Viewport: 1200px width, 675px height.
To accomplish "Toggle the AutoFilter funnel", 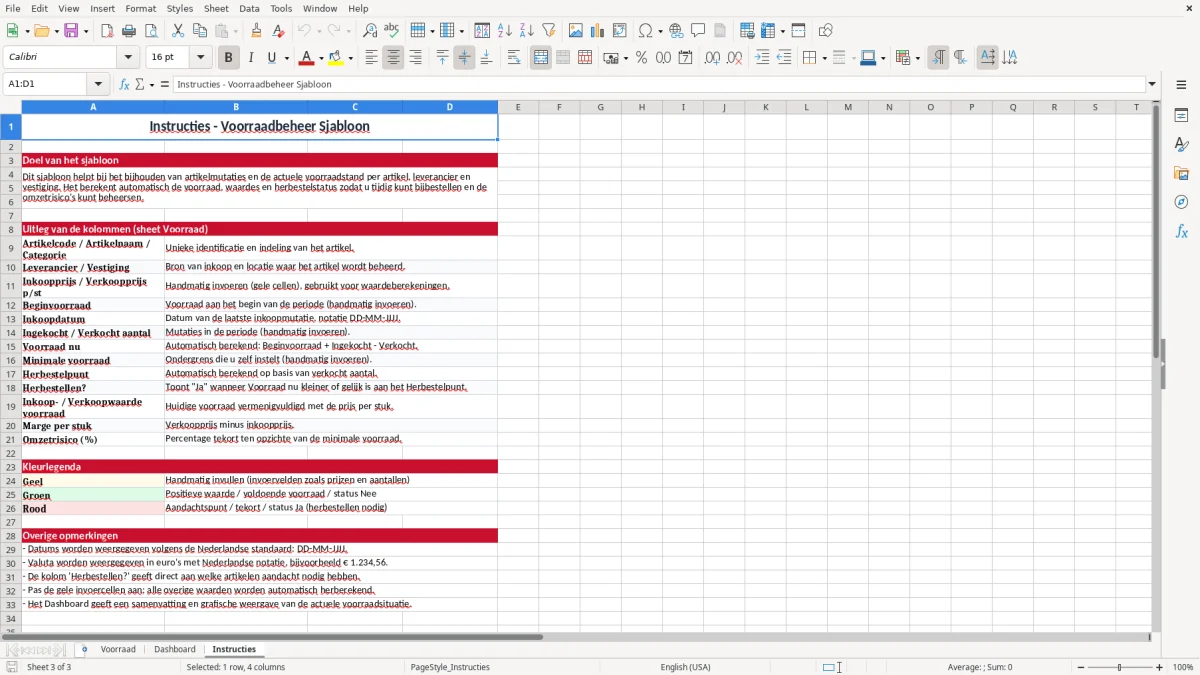I will pos(549,31).
